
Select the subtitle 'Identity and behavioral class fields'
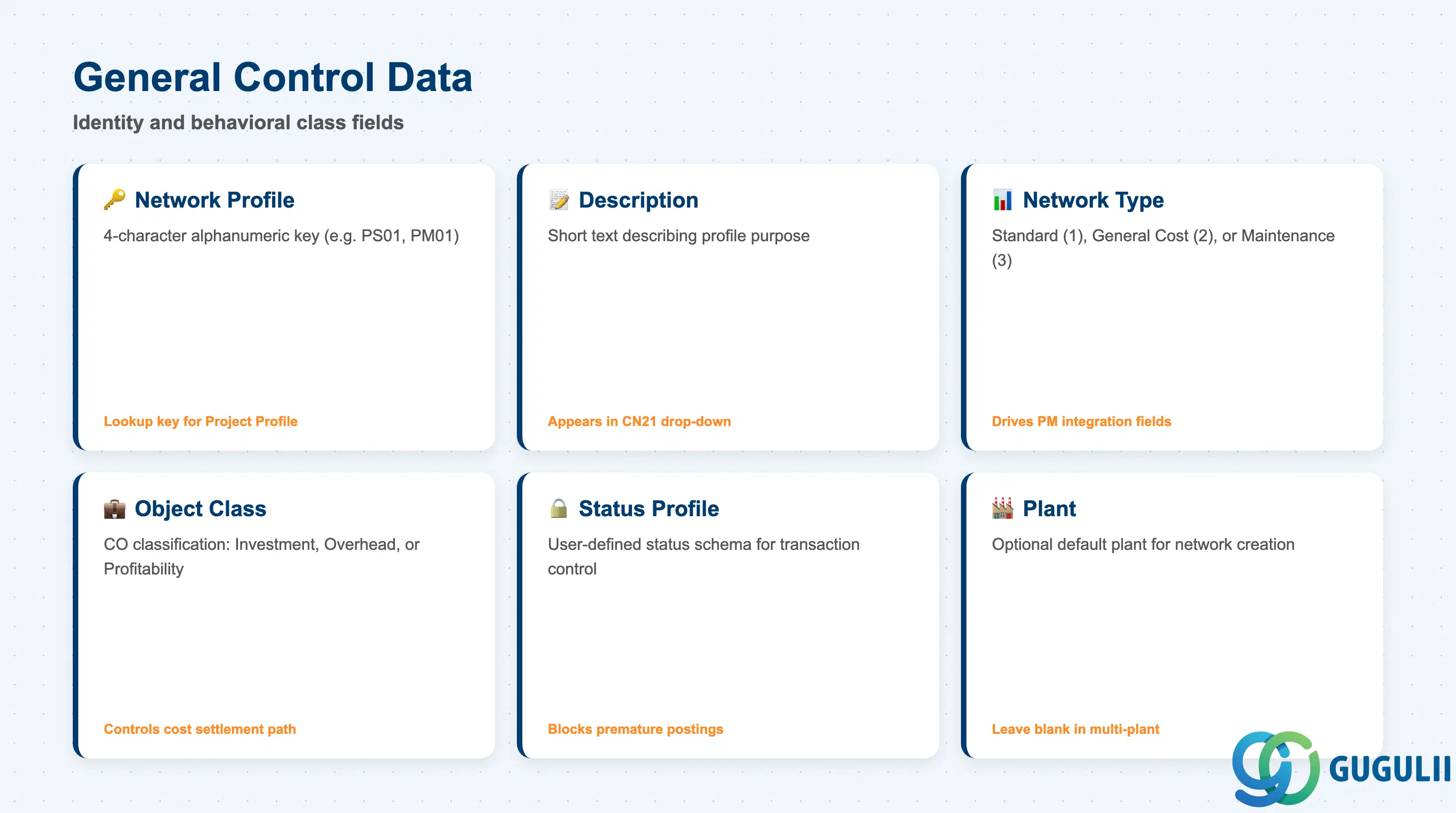tap(238, 123)
